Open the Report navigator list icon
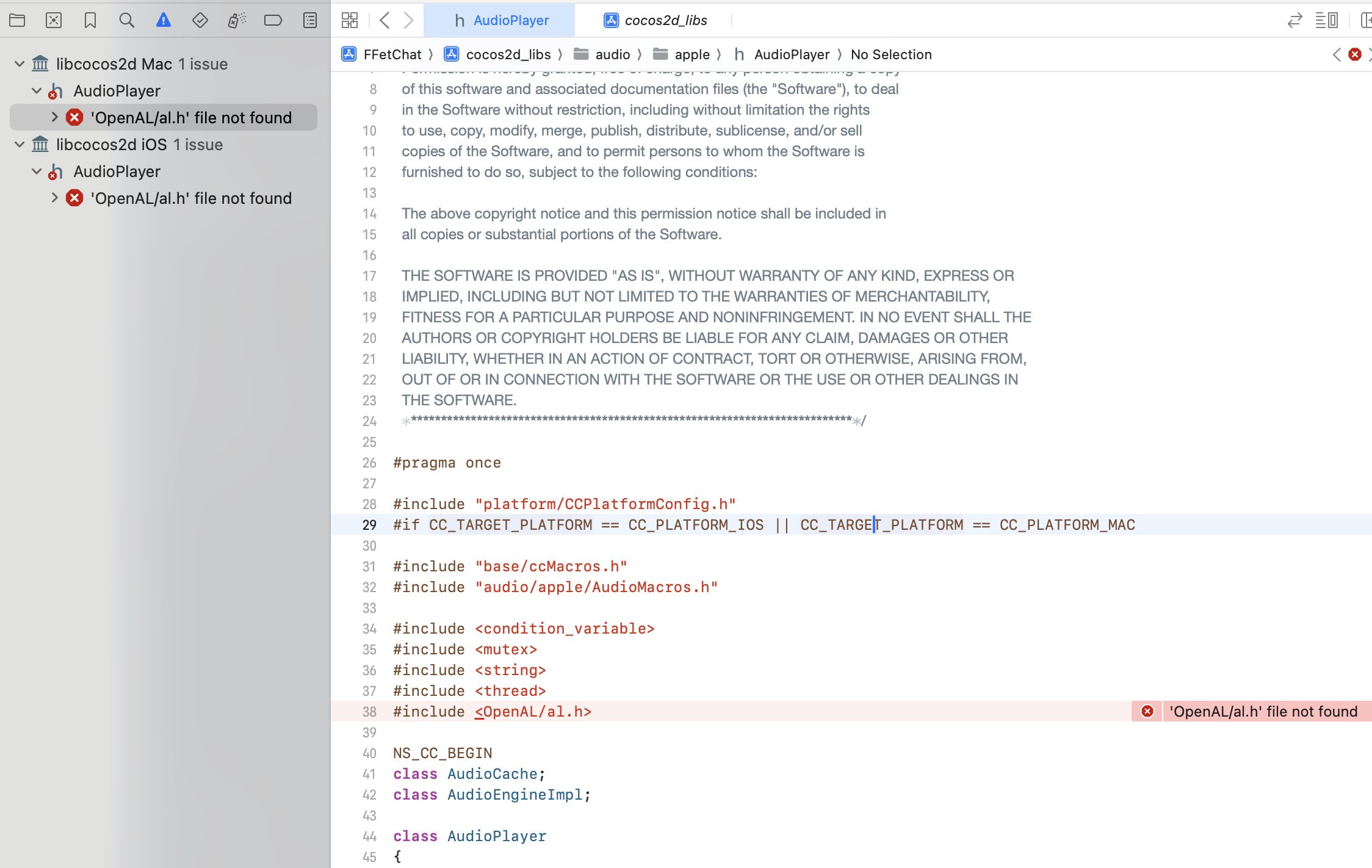 [310, 20]
